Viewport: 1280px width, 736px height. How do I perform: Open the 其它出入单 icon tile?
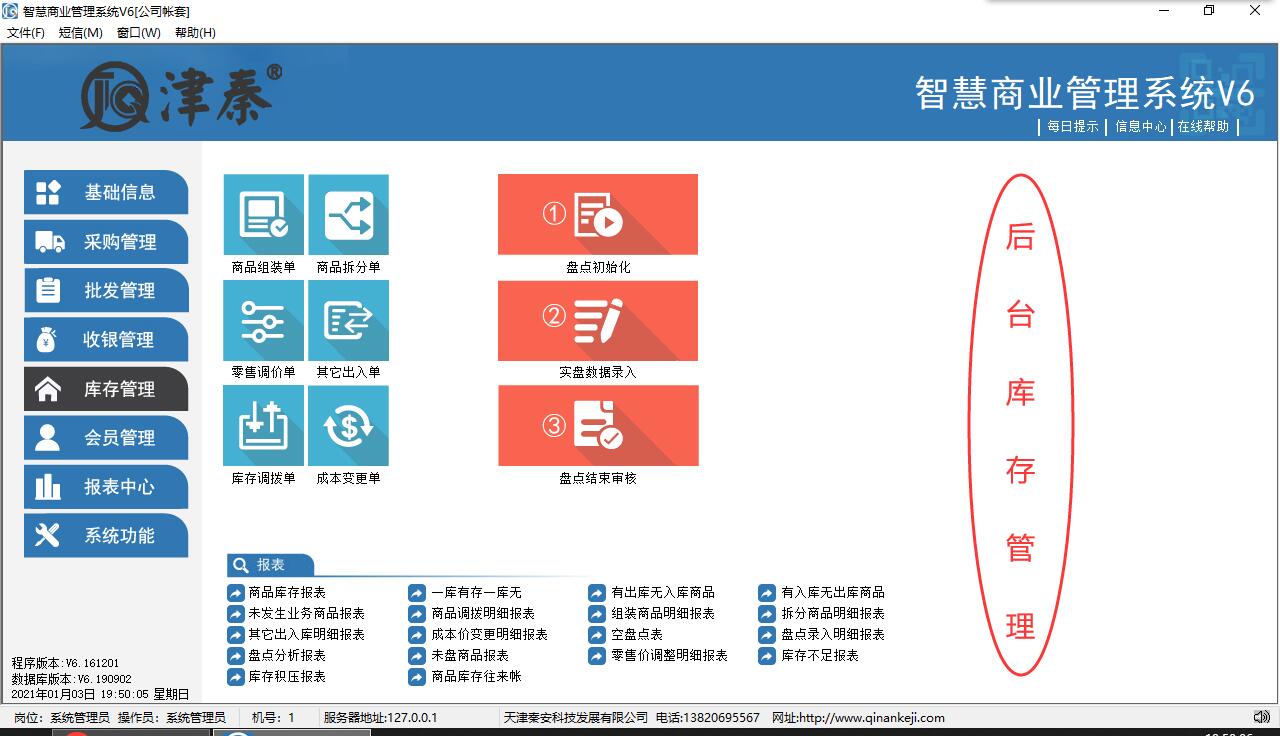coord(348,320)
